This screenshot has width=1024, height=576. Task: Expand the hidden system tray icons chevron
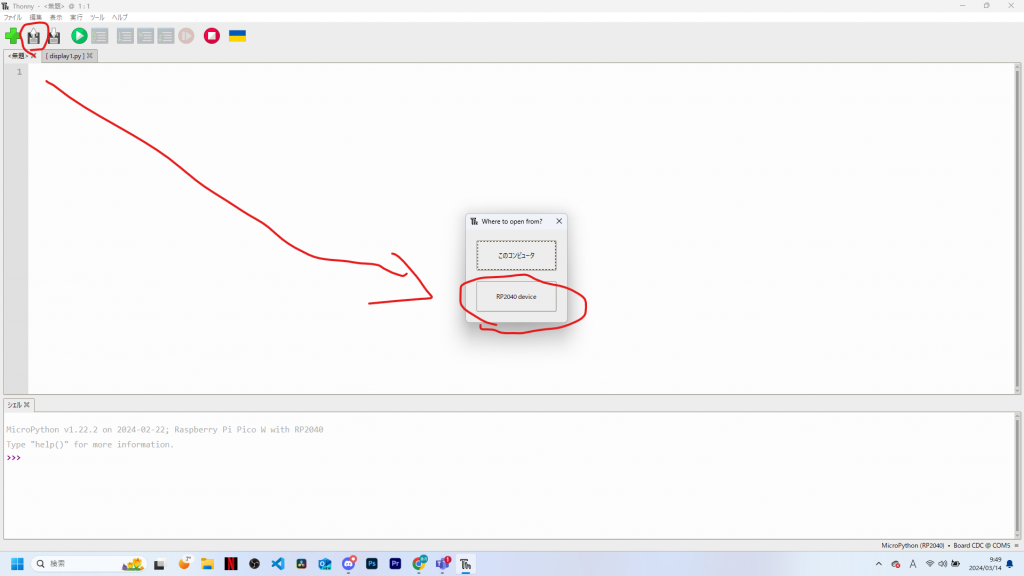point(879,564)
